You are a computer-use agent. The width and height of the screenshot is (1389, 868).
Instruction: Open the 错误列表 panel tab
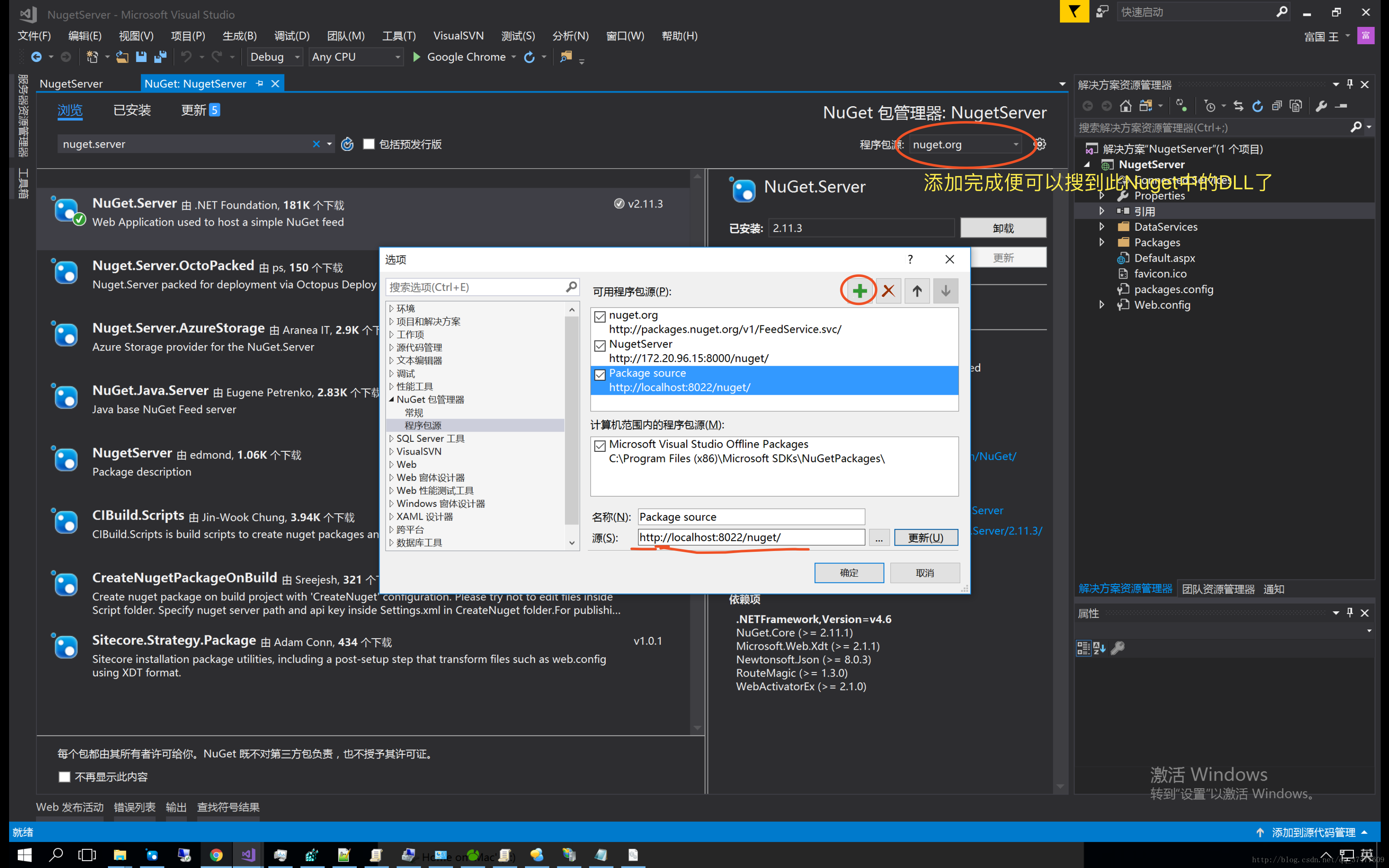pos(134,807)
